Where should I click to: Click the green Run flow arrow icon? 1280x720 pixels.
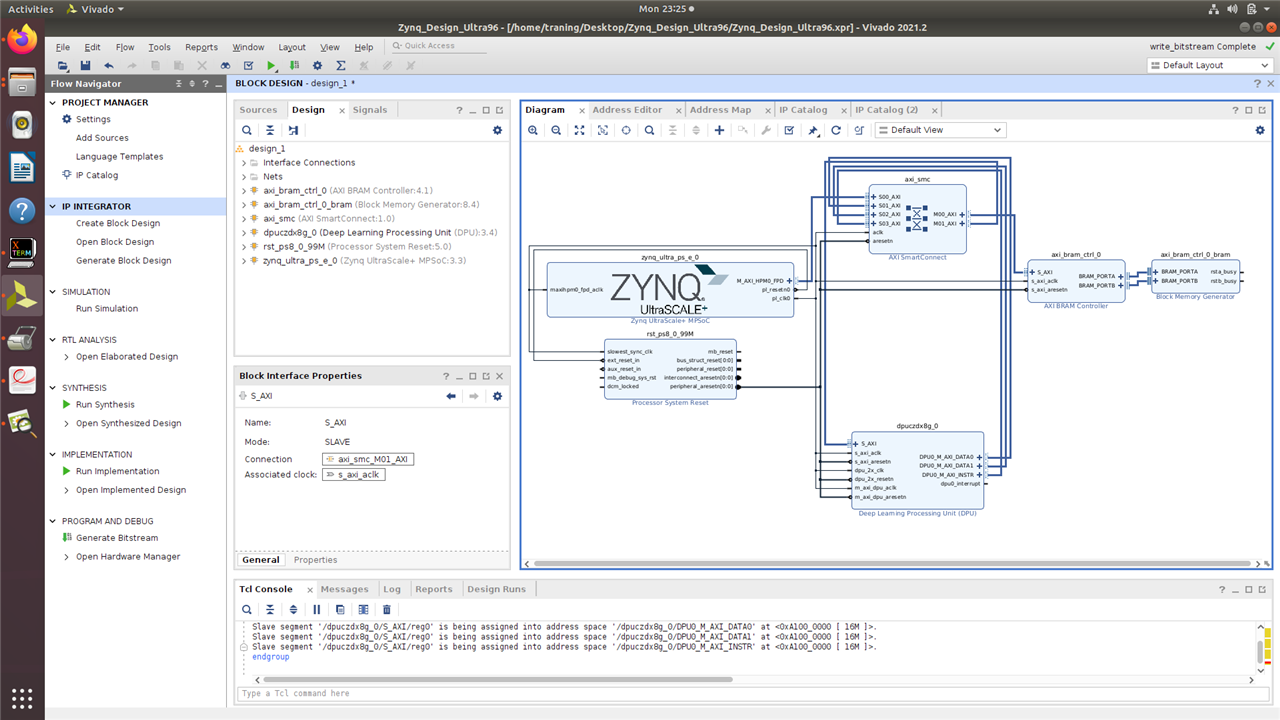[271, 65]
